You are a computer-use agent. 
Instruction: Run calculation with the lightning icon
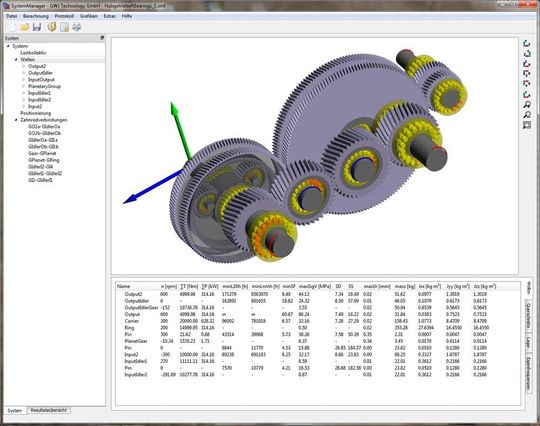[52, 27]
